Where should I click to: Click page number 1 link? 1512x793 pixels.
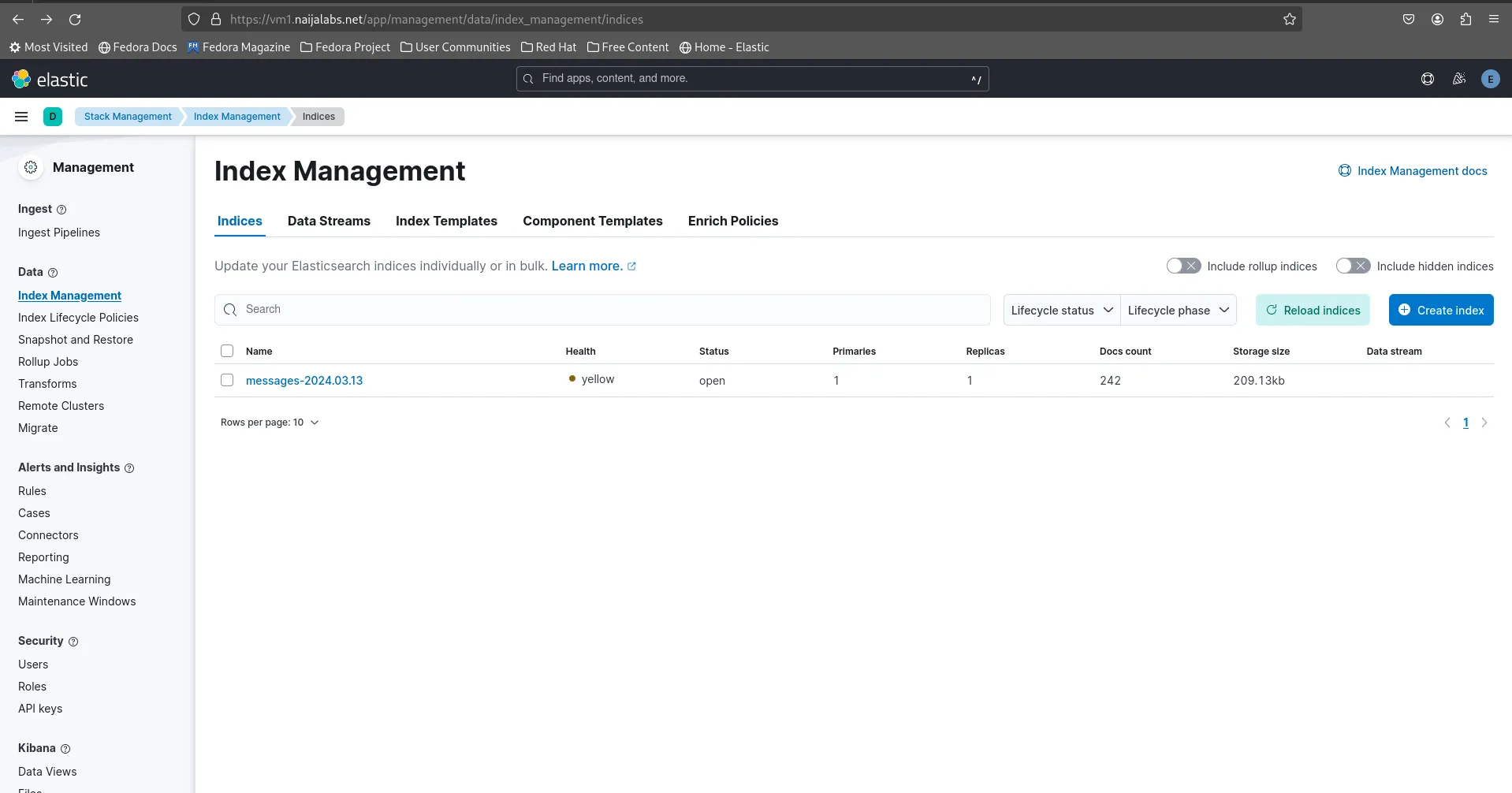[x=1465, y=423]
